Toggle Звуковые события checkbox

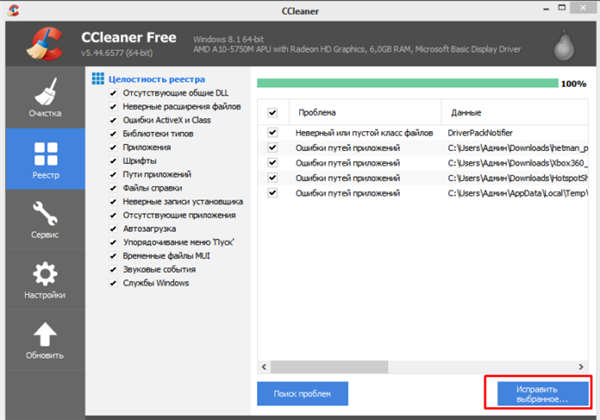113,270
